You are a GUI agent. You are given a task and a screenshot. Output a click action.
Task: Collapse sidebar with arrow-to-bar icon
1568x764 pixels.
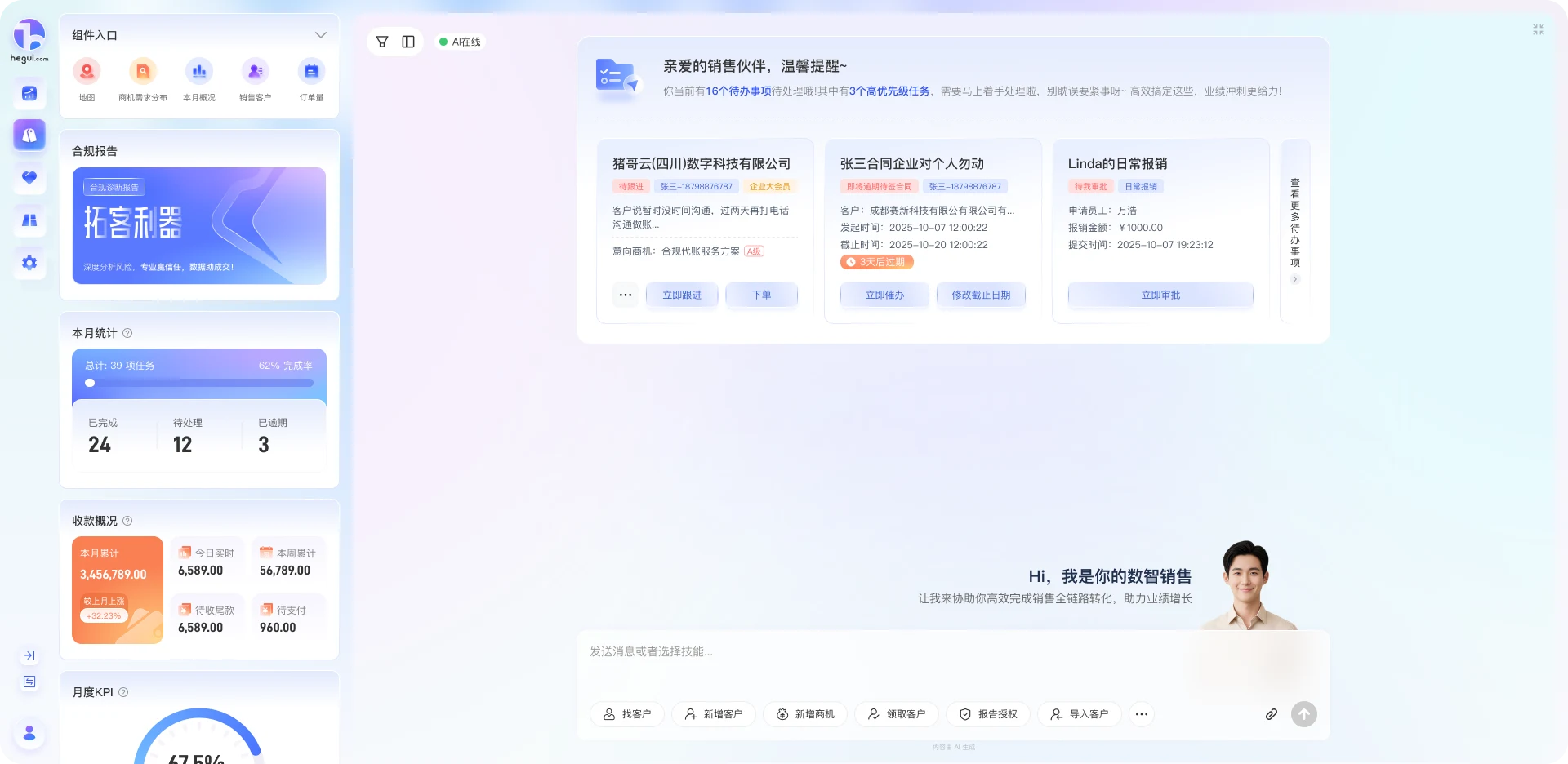tap(29, 655)
